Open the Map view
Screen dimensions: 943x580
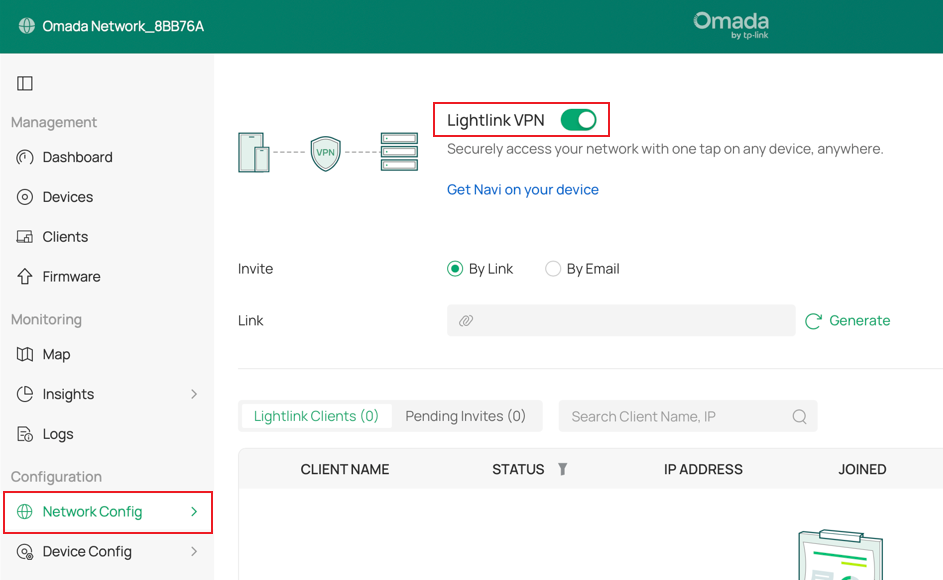pyautogui.click(x=58, y=354)
